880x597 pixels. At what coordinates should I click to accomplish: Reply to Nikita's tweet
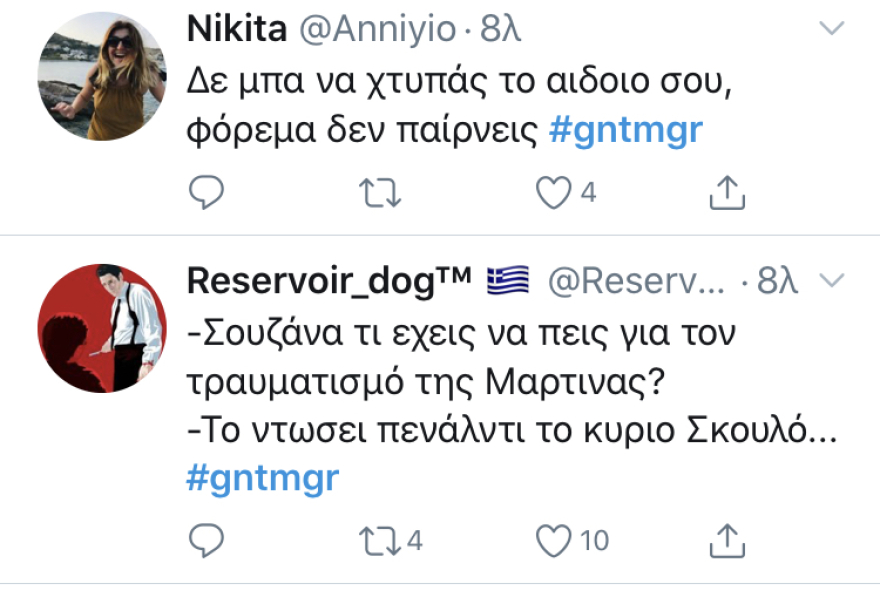207,190
